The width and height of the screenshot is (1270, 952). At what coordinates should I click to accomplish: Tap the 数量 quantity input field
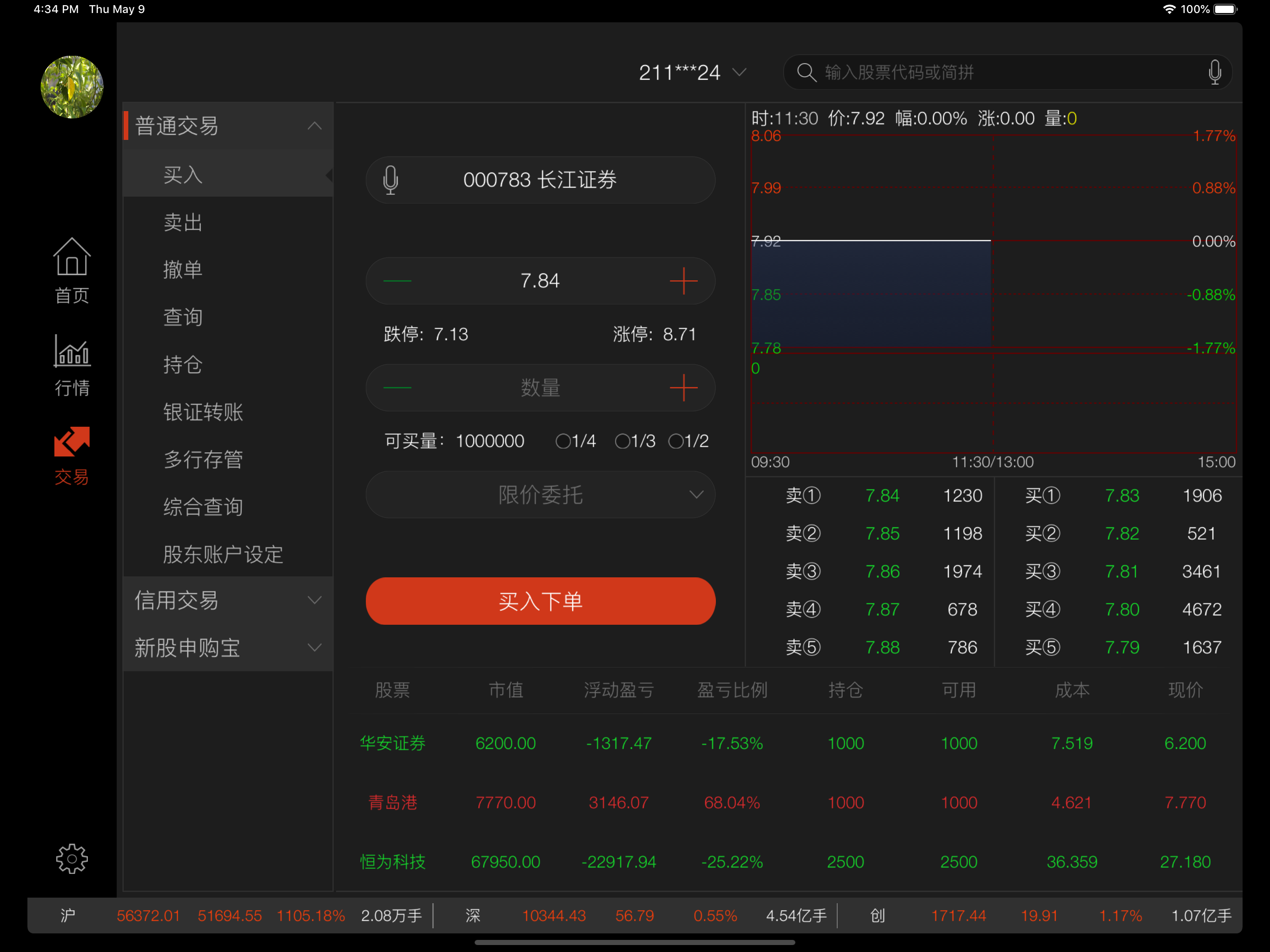540,388
